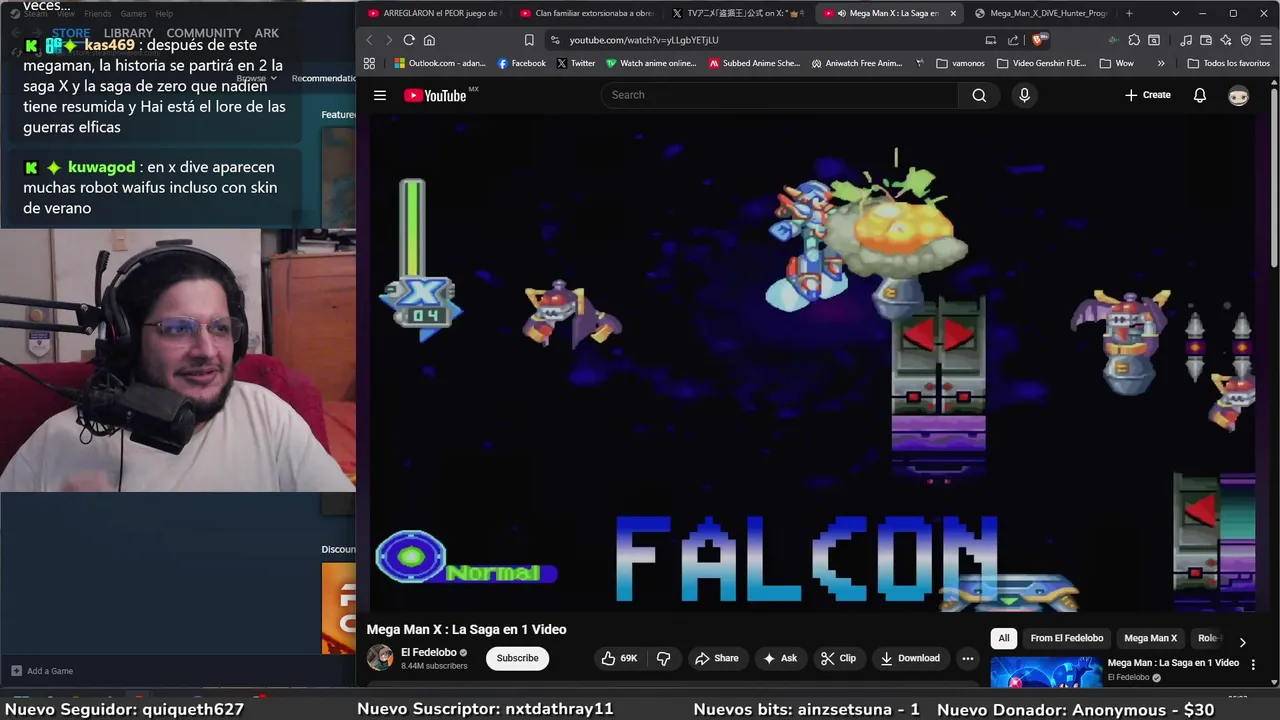1280x720 pixels.
Task: Go back in the browser
Action: click(369, 40)
